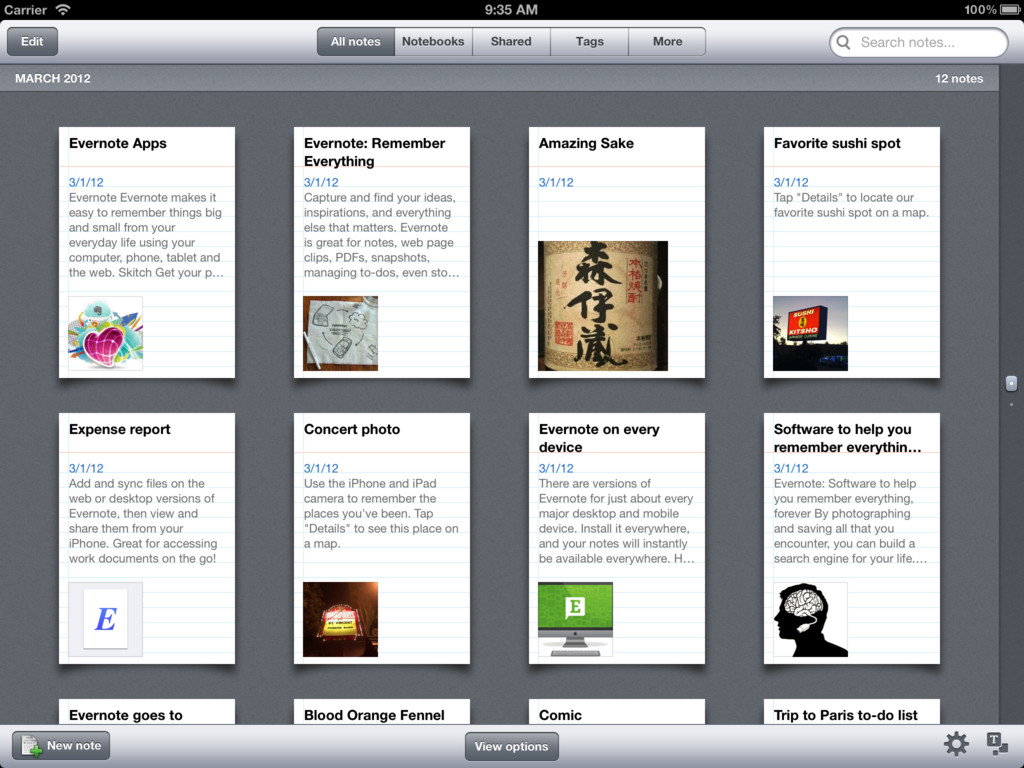The image size is (1024, 768).
Task: Tap the "Capture and find your ideas" snippet
Action: [x=381, y=235]
